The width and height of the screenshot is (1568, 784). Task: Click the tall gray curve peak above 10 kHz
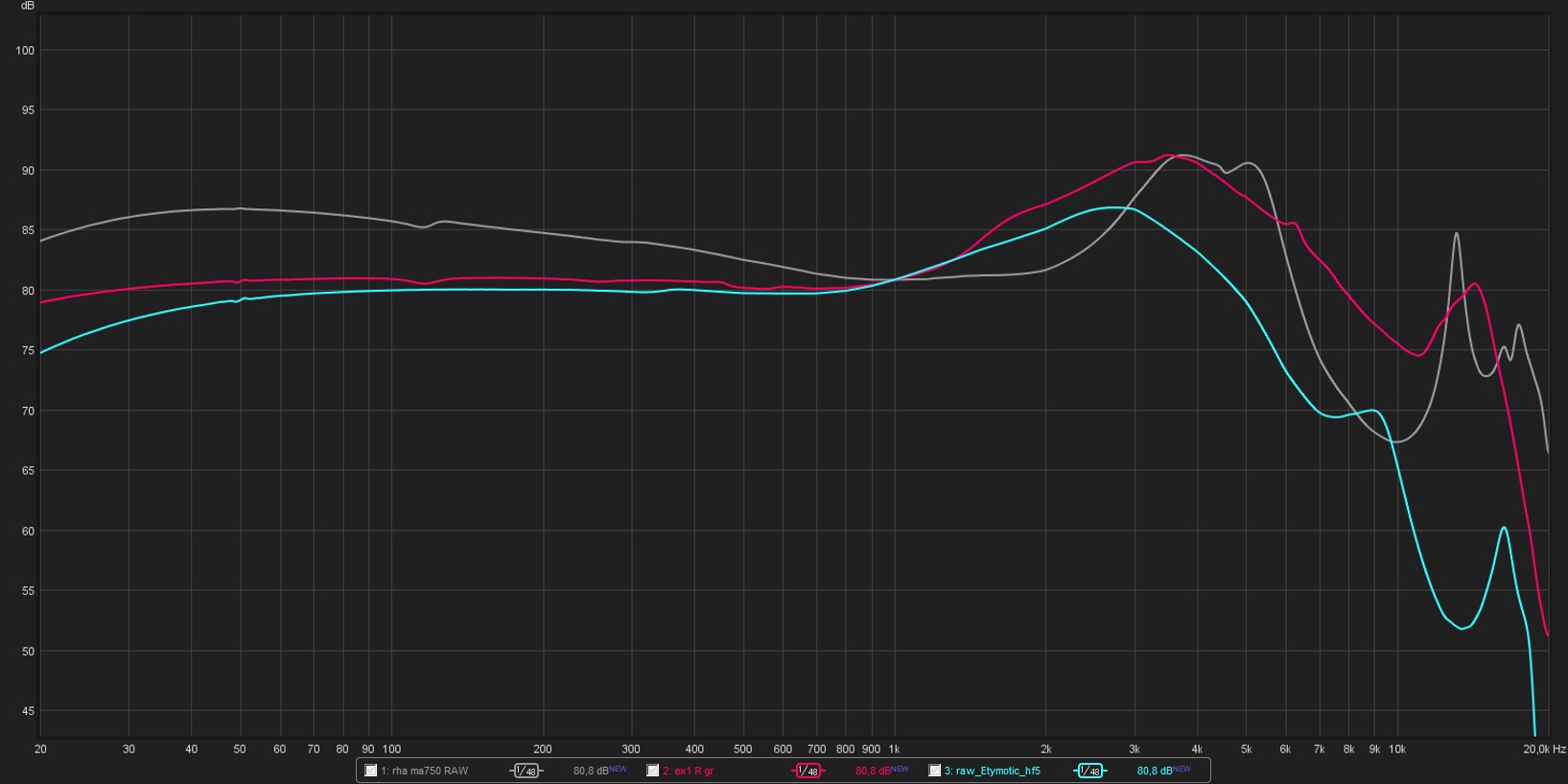pos(1456,233)
